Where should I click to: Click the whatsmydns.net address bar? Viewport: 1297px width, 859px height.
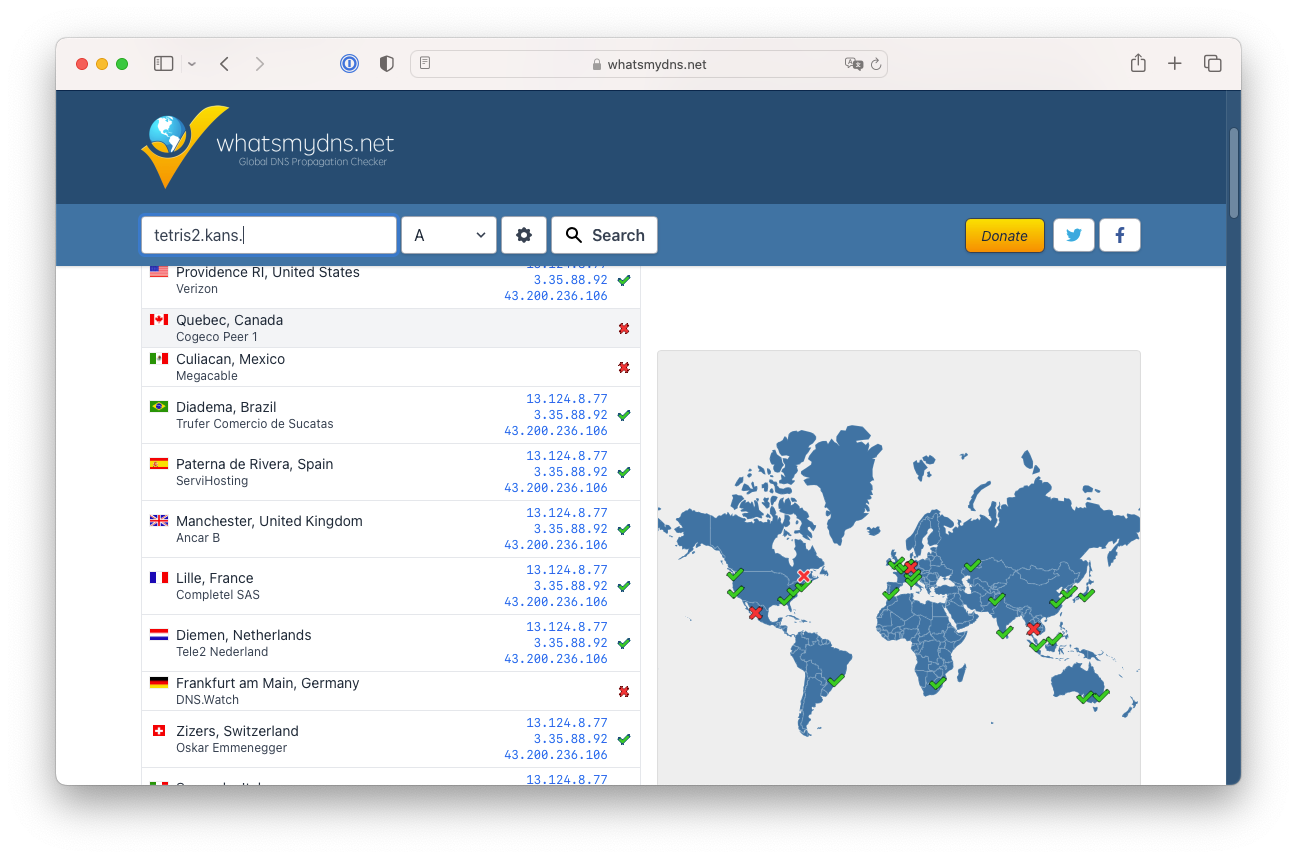(649, 64)
